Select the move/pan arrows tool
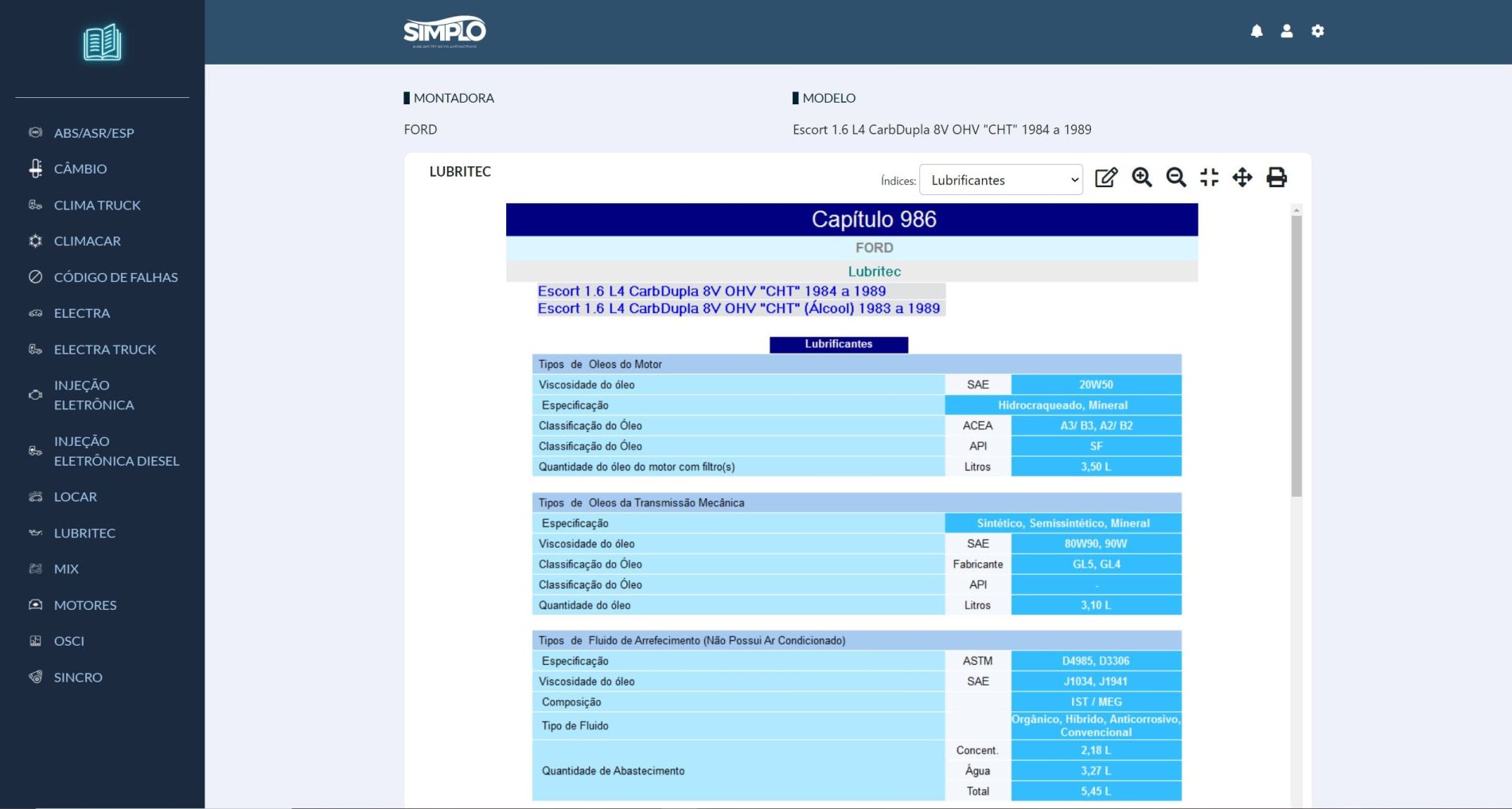Viewport: 1512px width, 809px height. tap(1242, 178)
